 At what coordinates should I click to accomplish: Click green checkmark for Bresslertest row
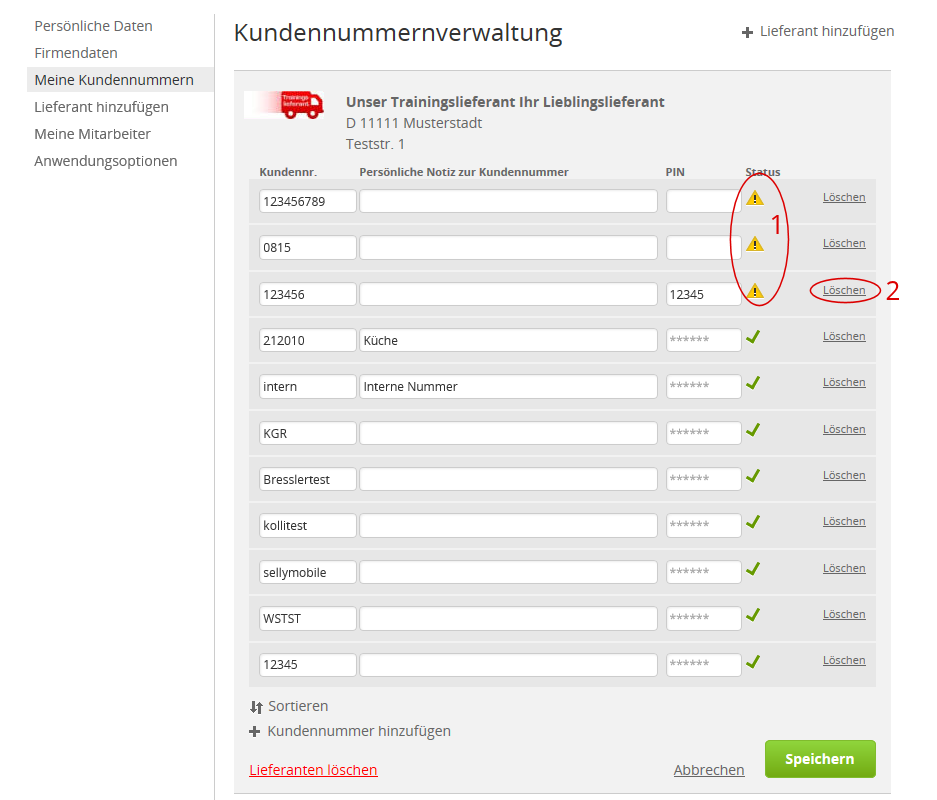point(753,476)
